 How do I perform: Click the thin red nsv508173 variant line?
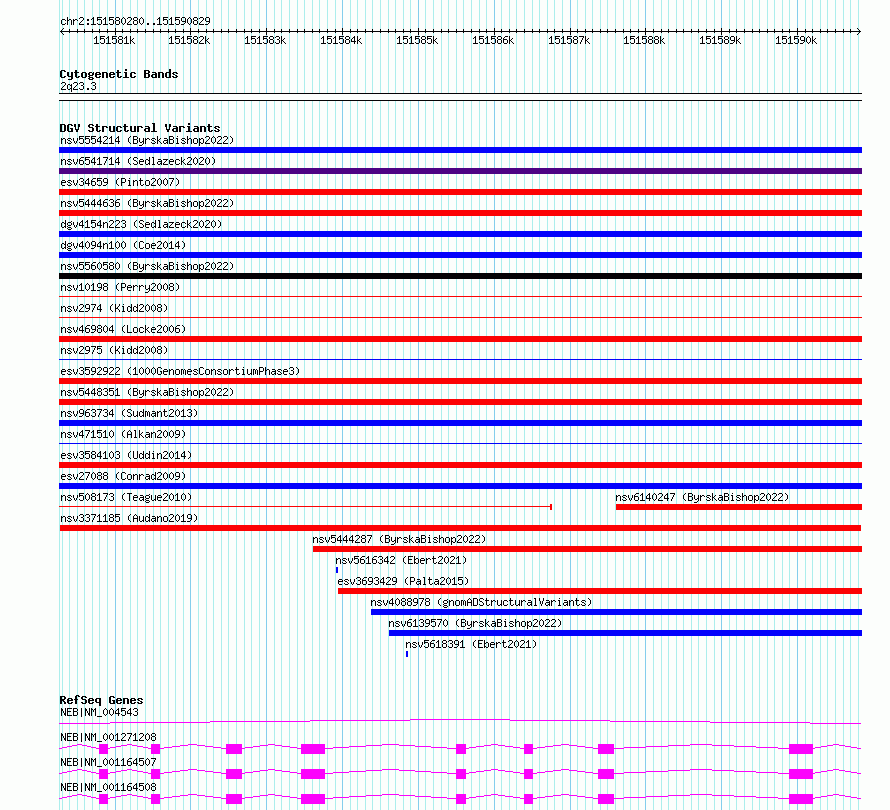pos(305,506)
